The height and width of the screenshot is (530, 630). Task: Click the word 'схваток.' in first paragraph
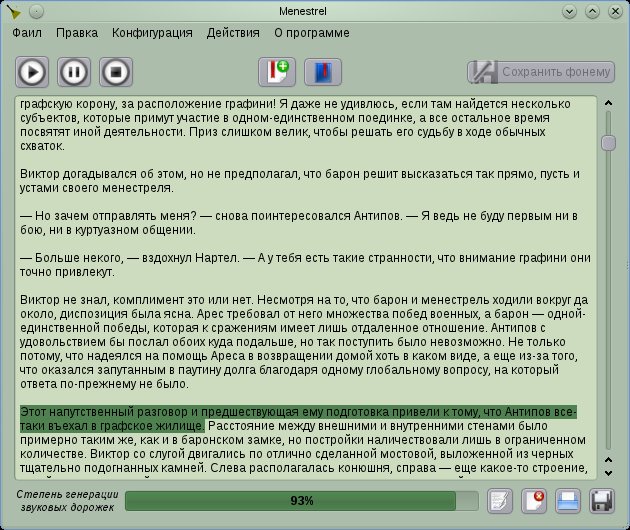click(43, 146)
